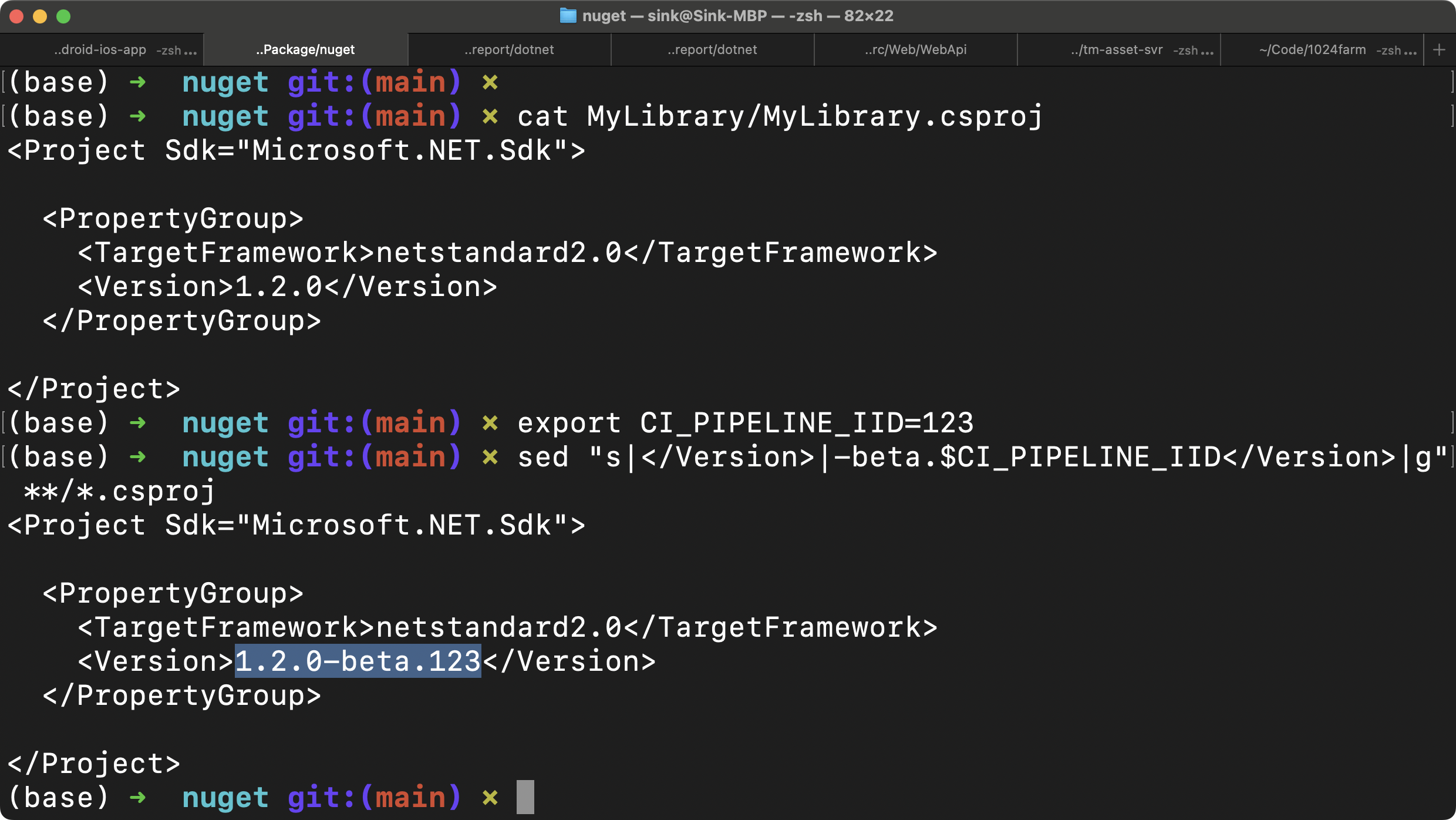Click the red close button
1456x820 pixels.
18,16
